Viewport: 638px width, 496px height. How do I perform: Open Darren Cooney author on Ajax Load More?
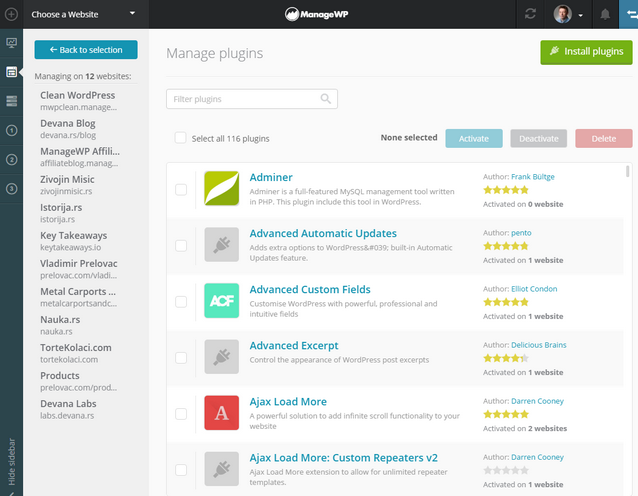pos(537,401)
